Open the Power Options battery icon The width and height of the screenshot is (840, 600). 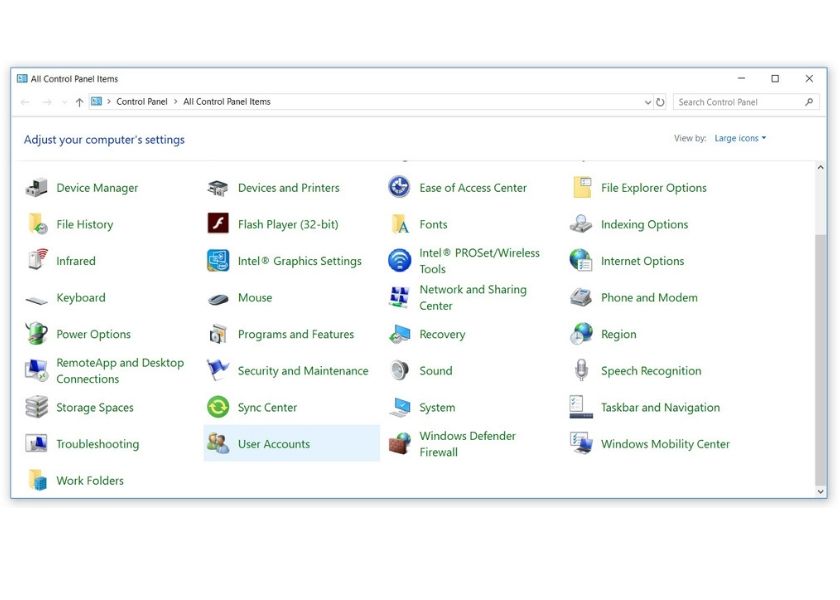click(x=37, y=334)
